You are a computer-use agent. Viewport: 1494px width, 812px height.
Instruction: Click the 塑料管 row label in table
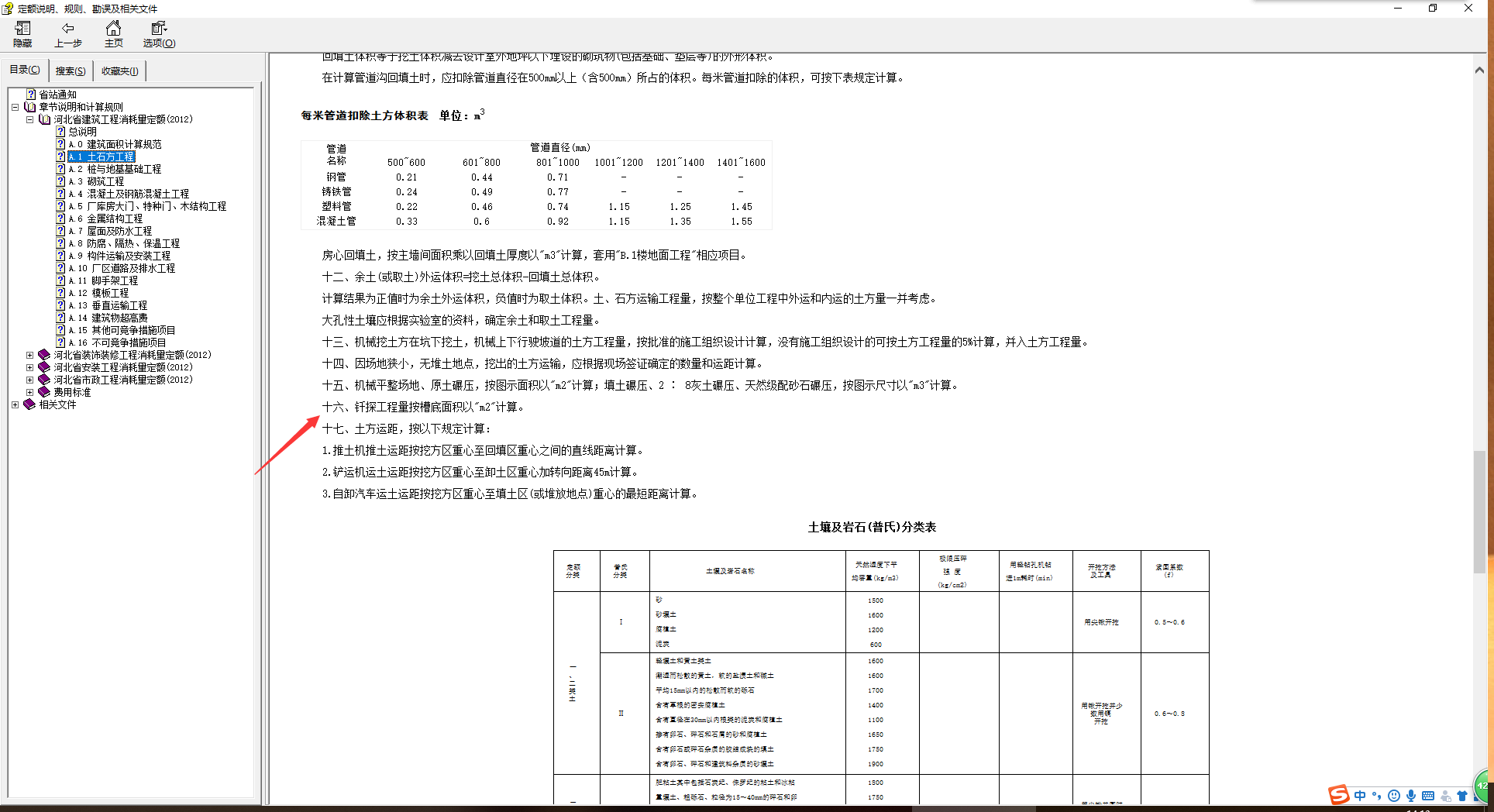[336, 206]
